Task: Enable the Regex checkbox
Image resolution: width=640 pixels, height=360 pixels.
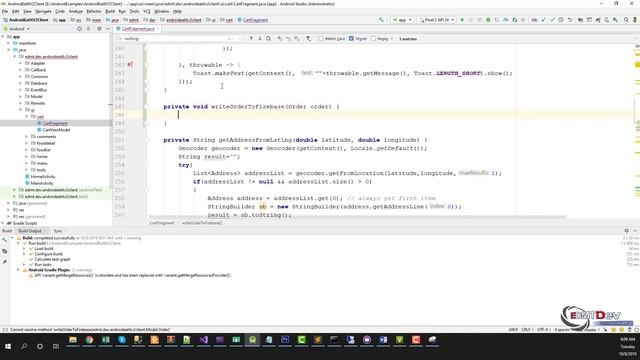Action: tap(373, 38)
